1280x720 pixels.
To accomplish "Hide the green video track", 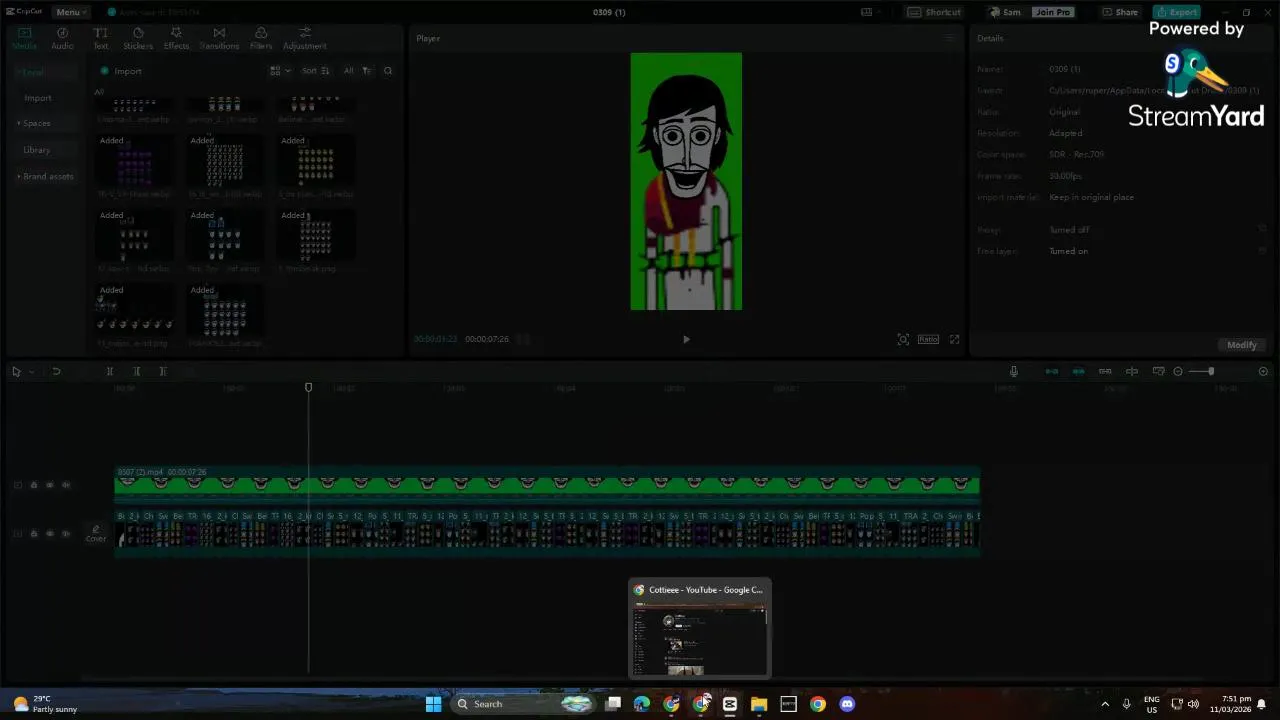I will [x=50, y=485].
